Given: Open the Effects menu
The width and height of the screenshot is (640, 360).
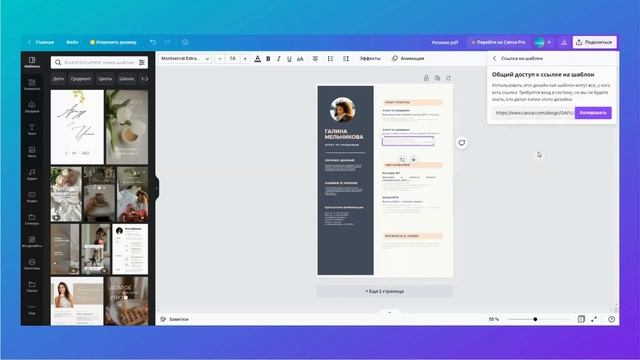Looking at the screenshot, I should (x=370, y=59).
